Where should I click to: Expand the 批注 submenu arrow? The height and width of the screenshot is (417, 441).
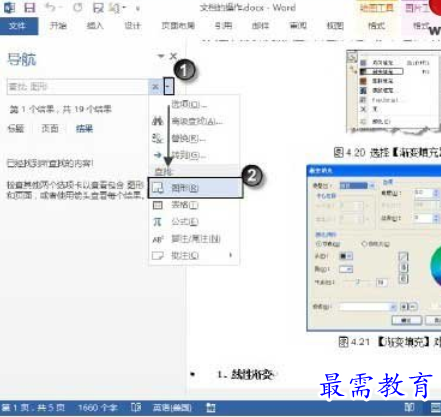coord(230,256)
